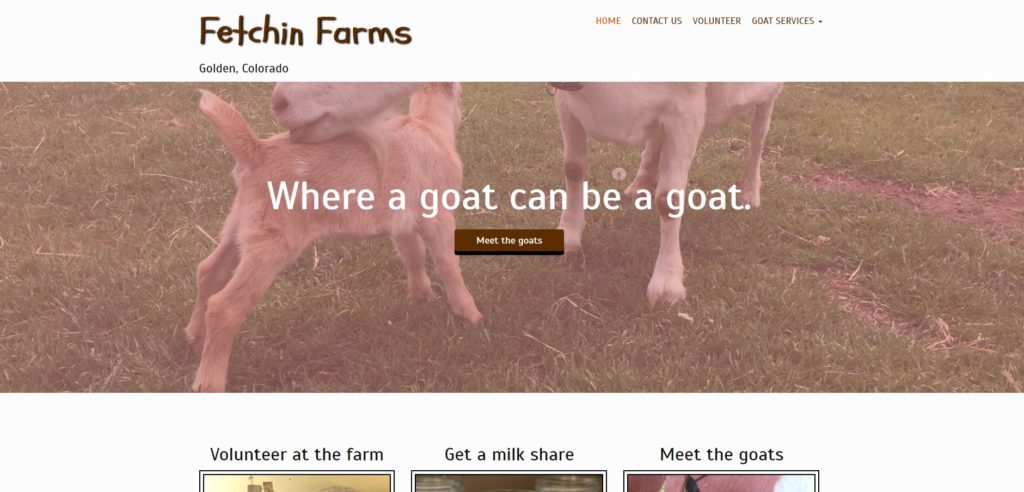
Task: Open the Meet the goats section heading
Action: coord(721,454)
